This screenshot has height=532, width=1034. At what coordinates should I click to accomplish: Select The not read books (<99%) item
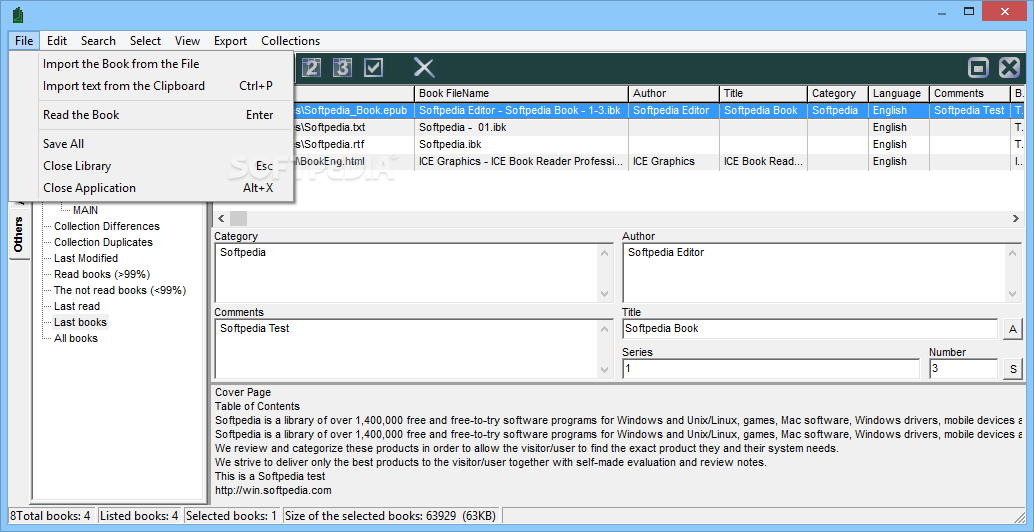[120, 290]
